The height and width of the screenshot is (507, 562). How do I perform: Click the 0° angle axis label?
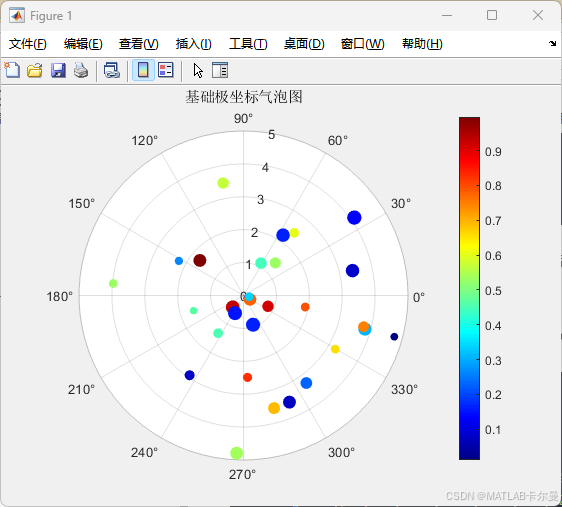[x=419, y=297]
